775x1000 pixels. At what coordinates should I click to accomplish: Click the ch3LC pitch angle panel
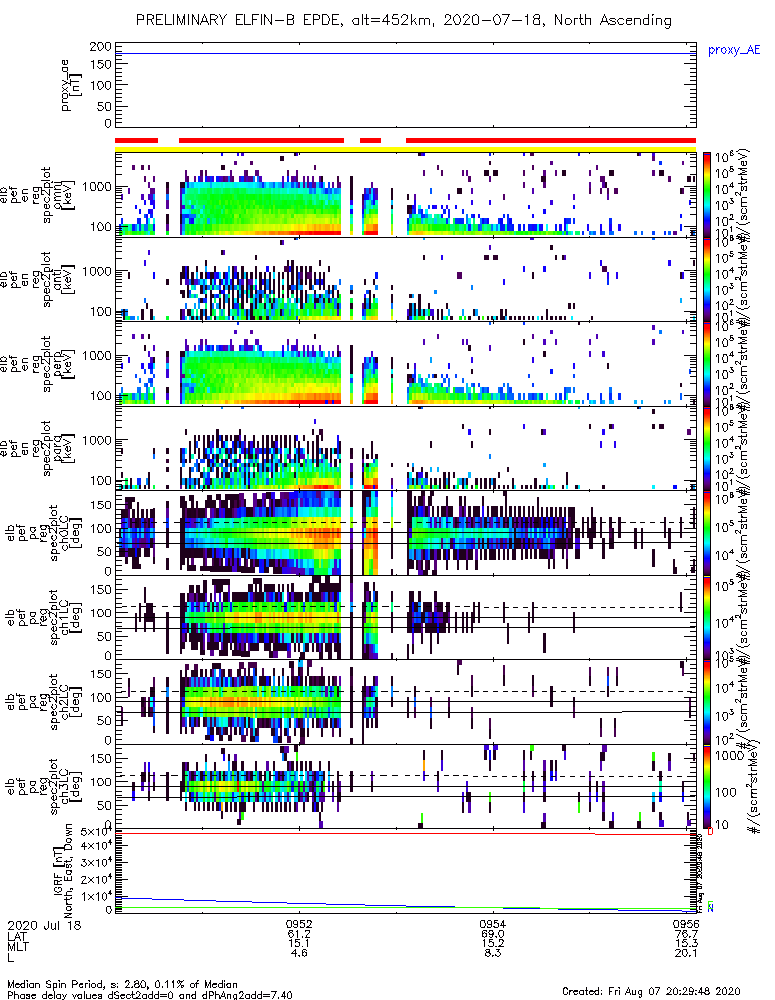tap(405, 786)
